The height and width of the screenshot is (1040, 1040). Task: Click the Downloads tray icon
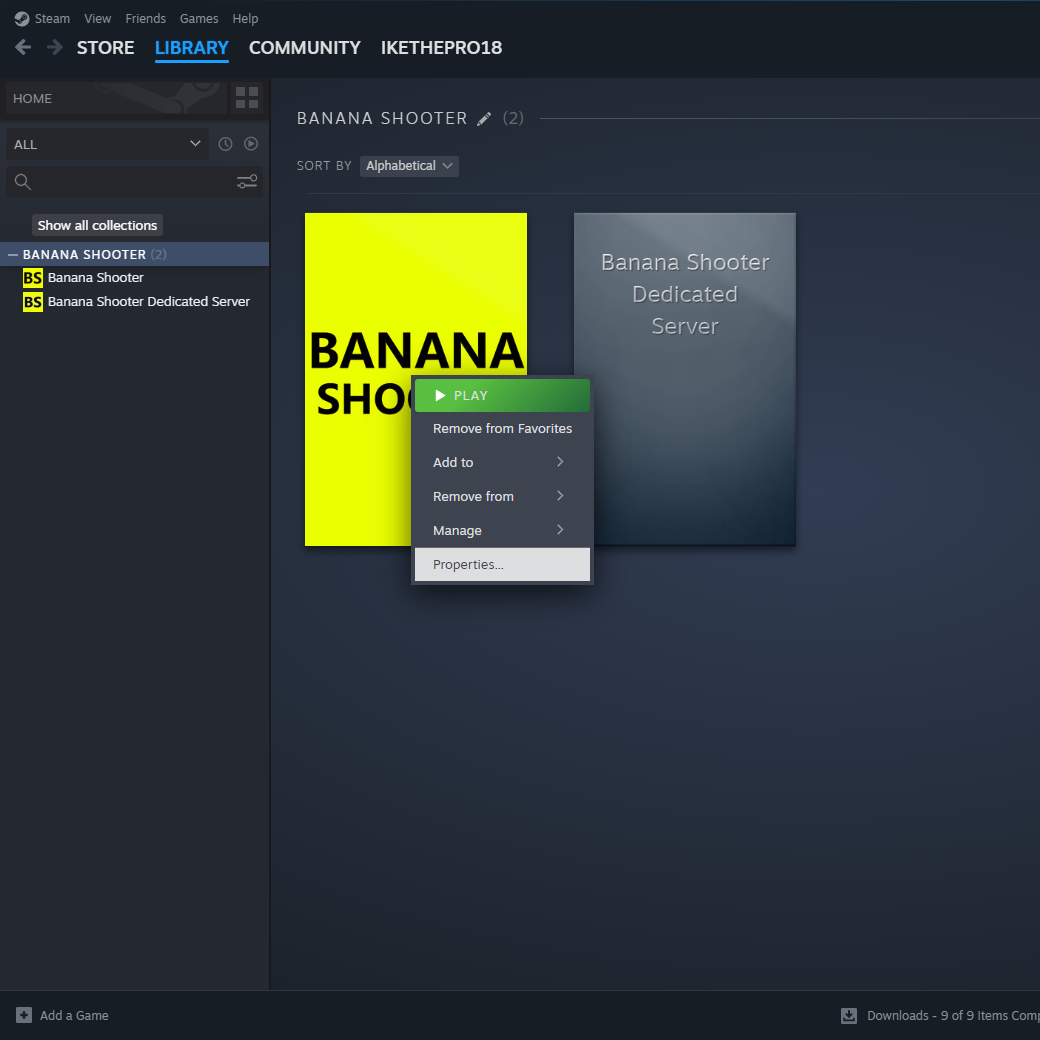click(849, 1015)
